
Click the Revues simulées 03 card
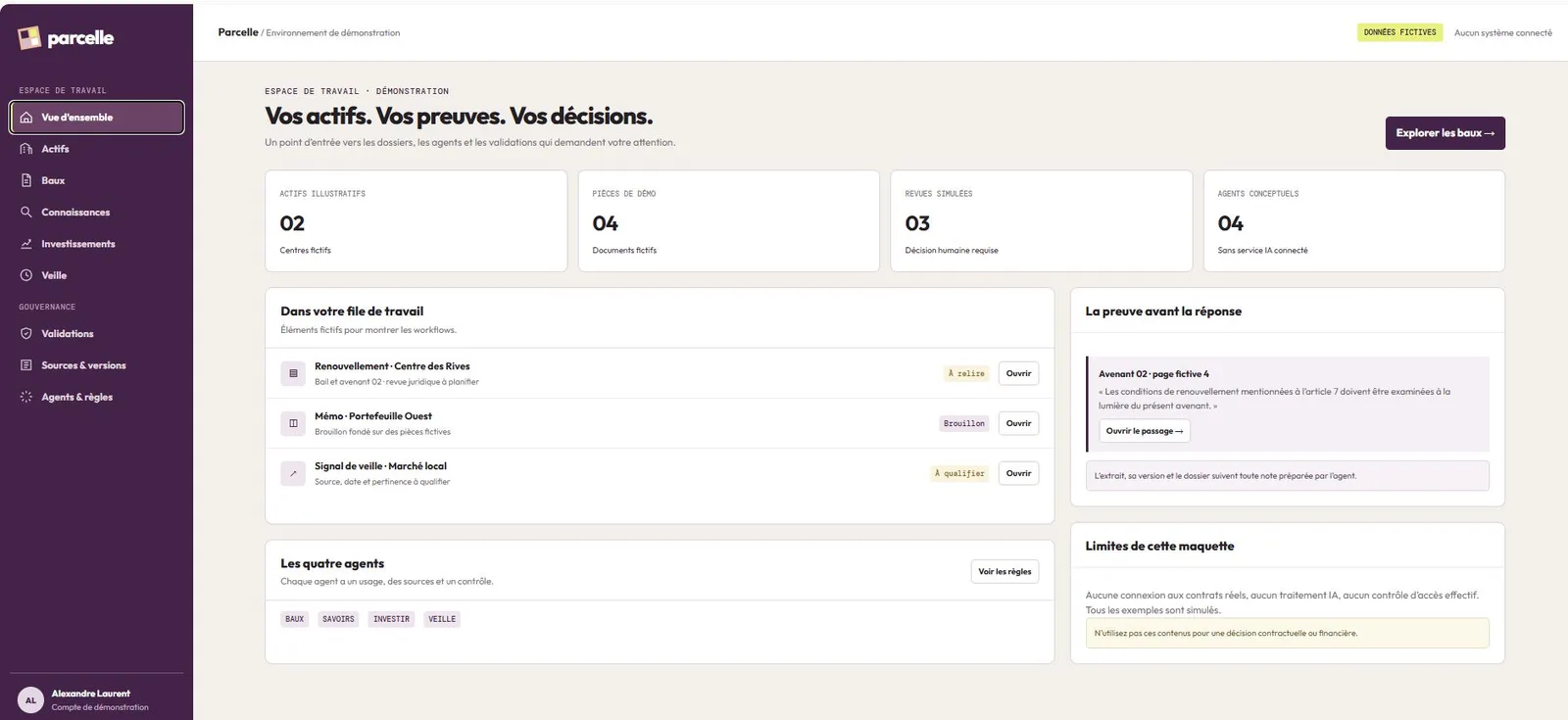(1041, 221)
